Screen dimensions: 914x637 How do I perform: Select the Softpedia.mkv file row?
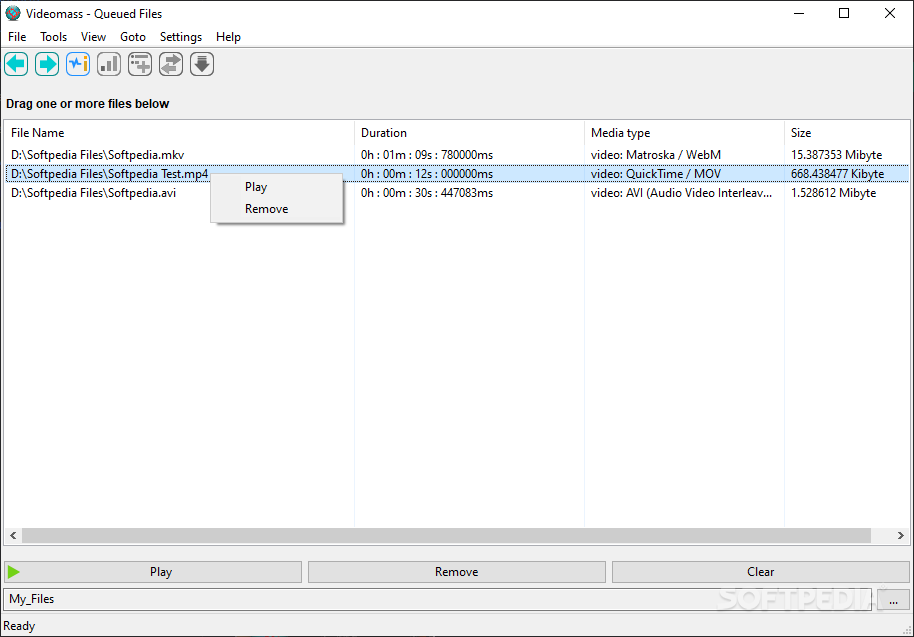(456, 155)
